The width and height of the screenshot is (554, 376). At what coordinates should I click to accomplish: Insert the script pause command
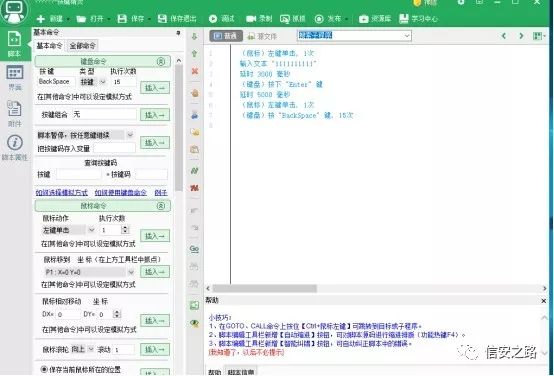pos(155,143)
